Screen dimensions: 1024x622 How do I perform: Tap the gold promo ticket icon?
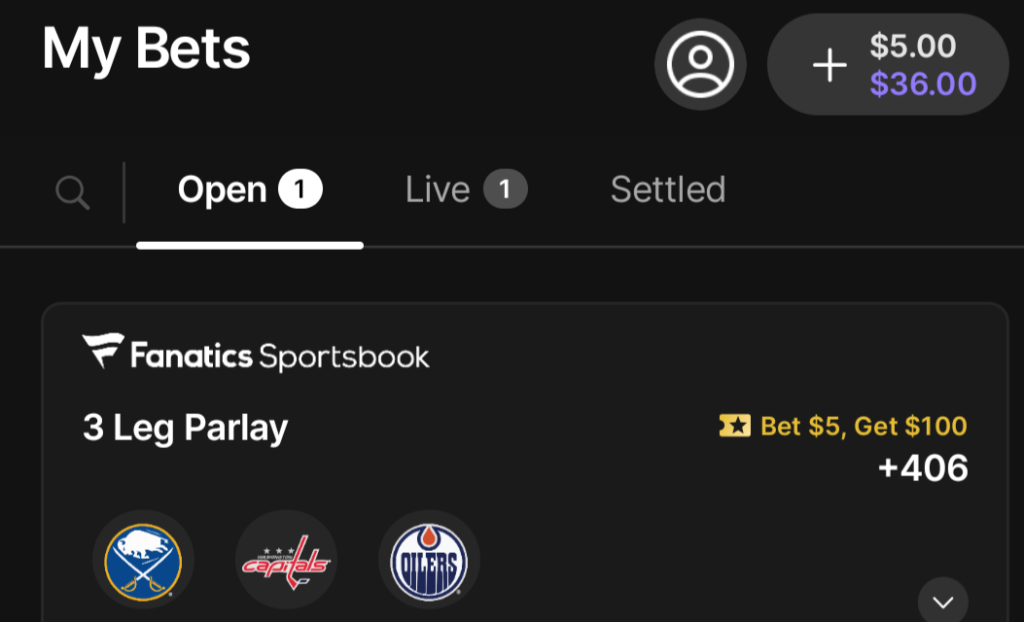[735, 427]
